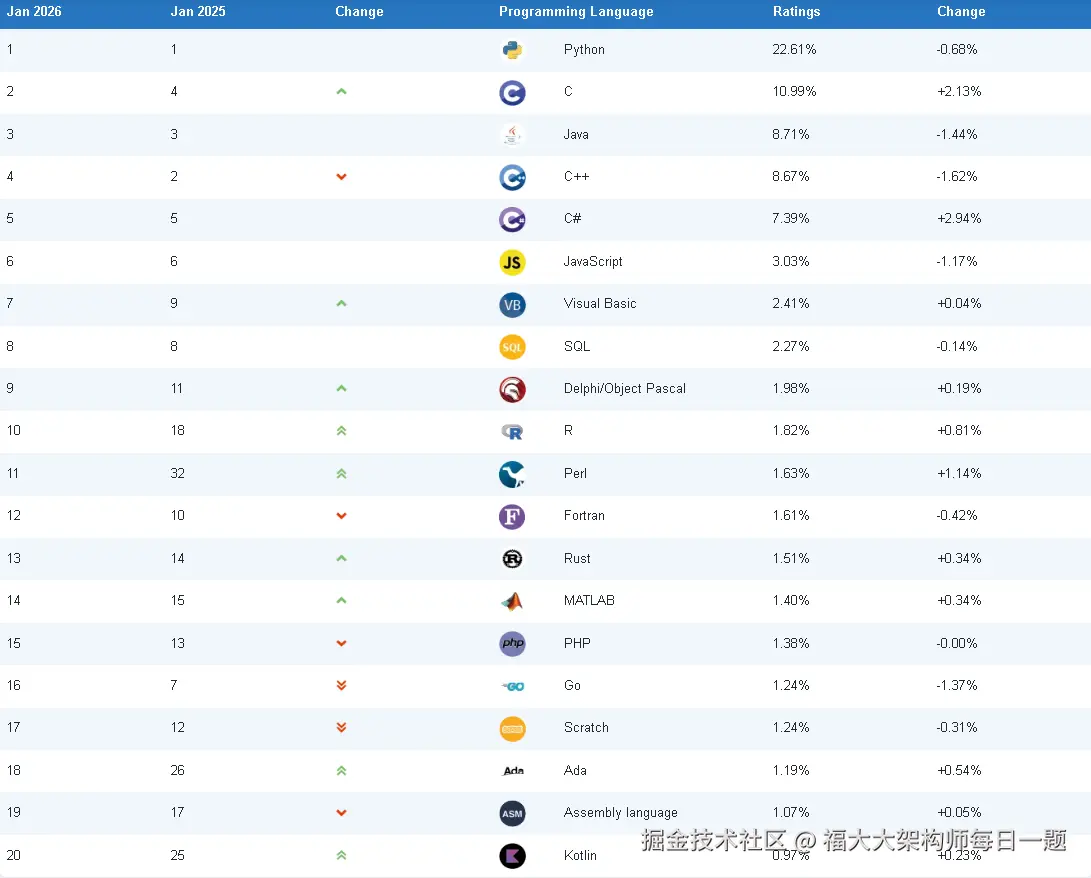Click the Programming Language column header
The width and height of the screenshot is (1091, 878).
(576, 12)
